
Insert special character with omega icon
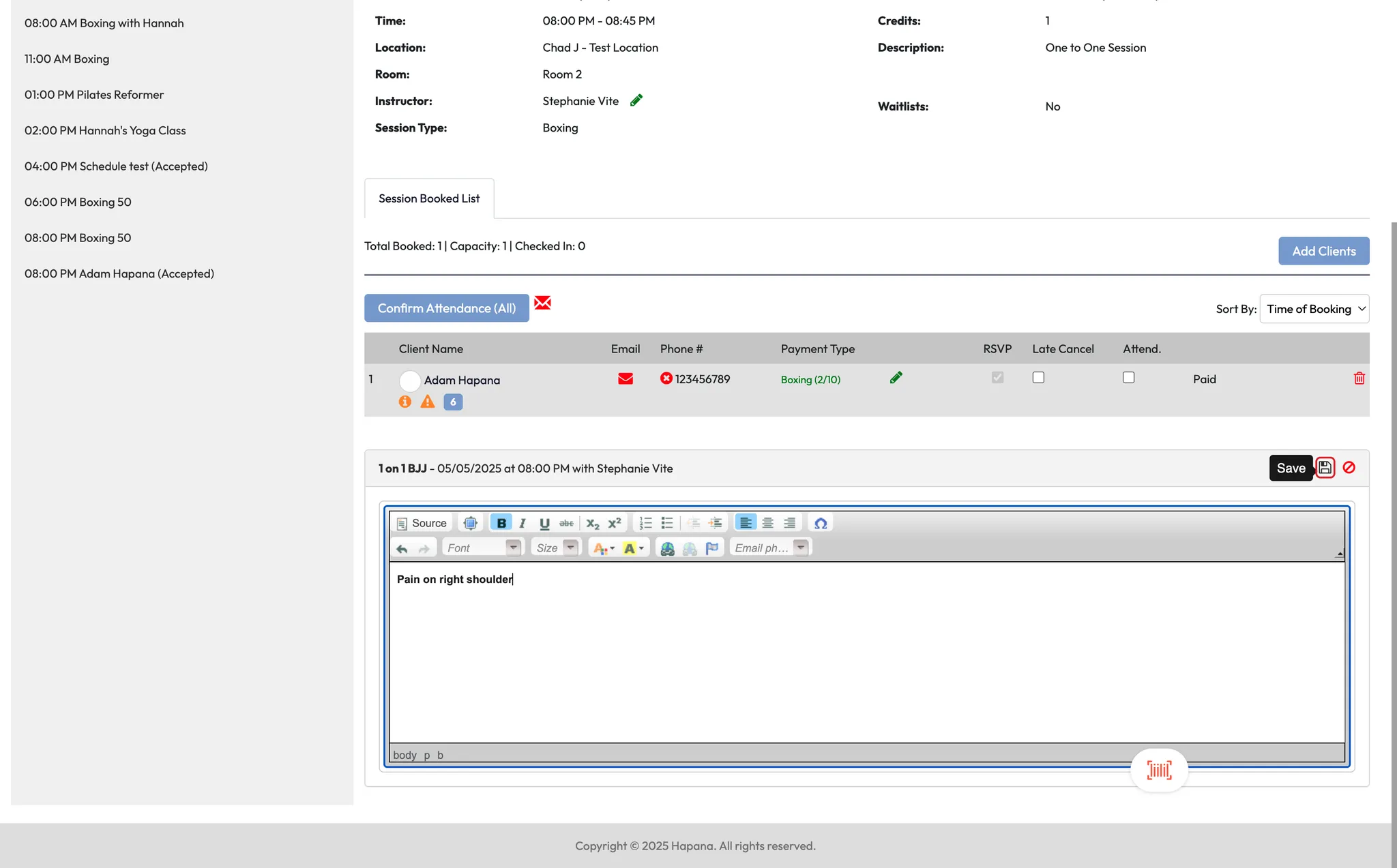(821, 523)
